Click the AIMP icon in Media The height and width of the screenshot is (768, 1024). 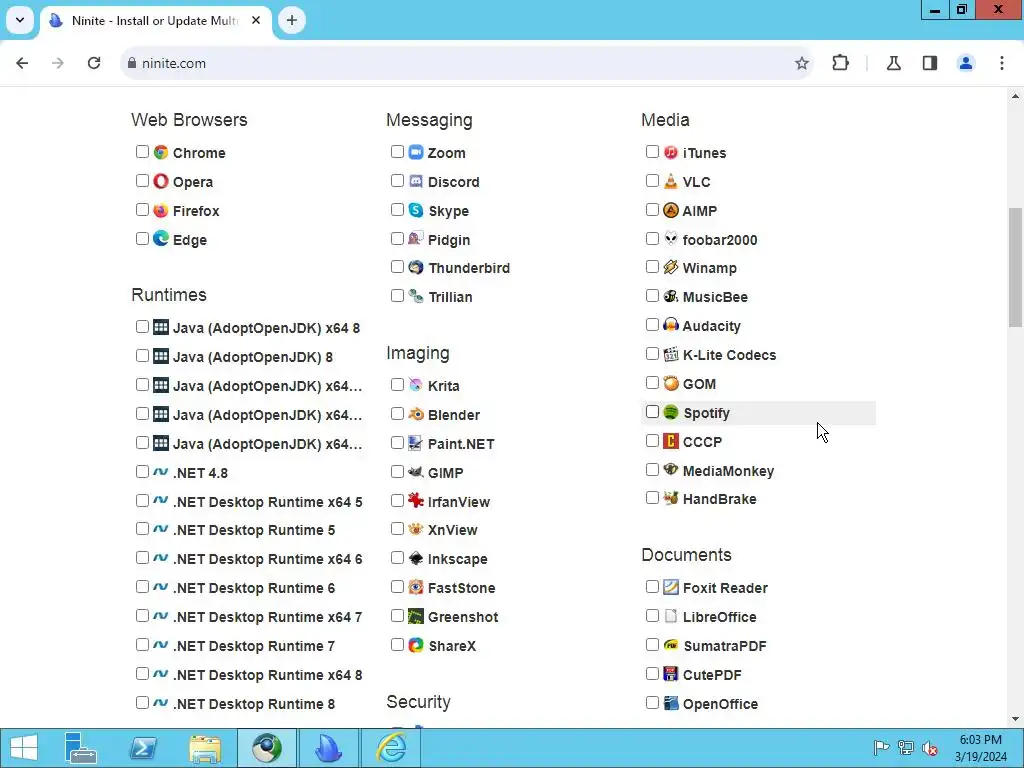click(x=671, y=210)
